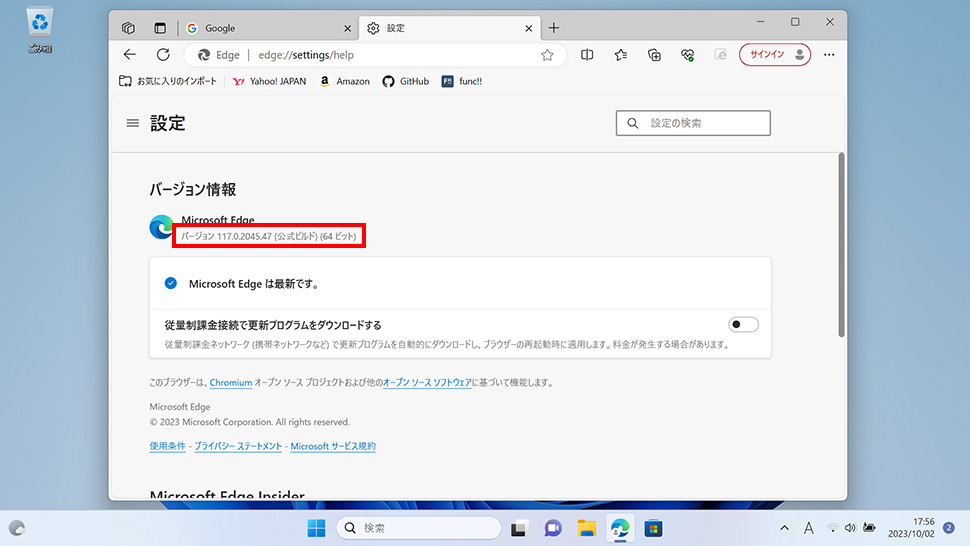Click the settings page scrollbar
The image size is (970, 546).
tap(841, 244)
